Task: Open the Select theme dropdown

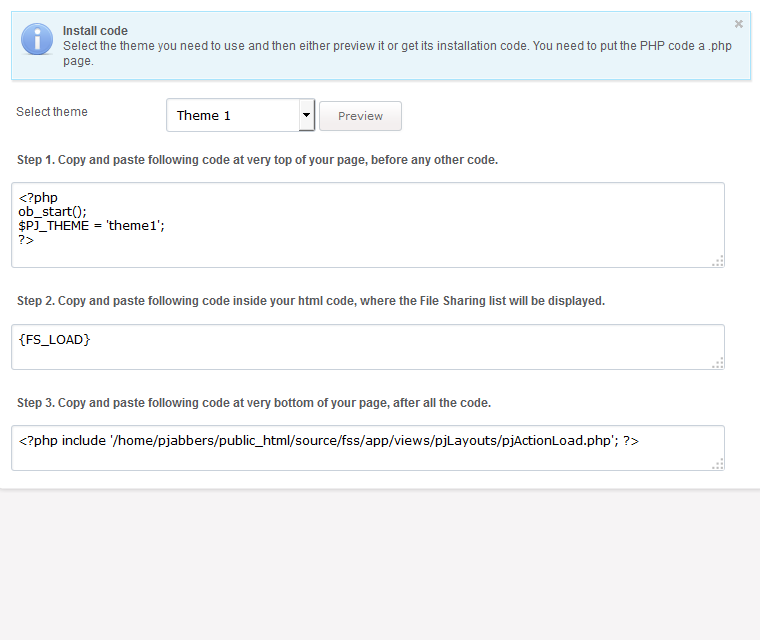Action: [240, 115]
